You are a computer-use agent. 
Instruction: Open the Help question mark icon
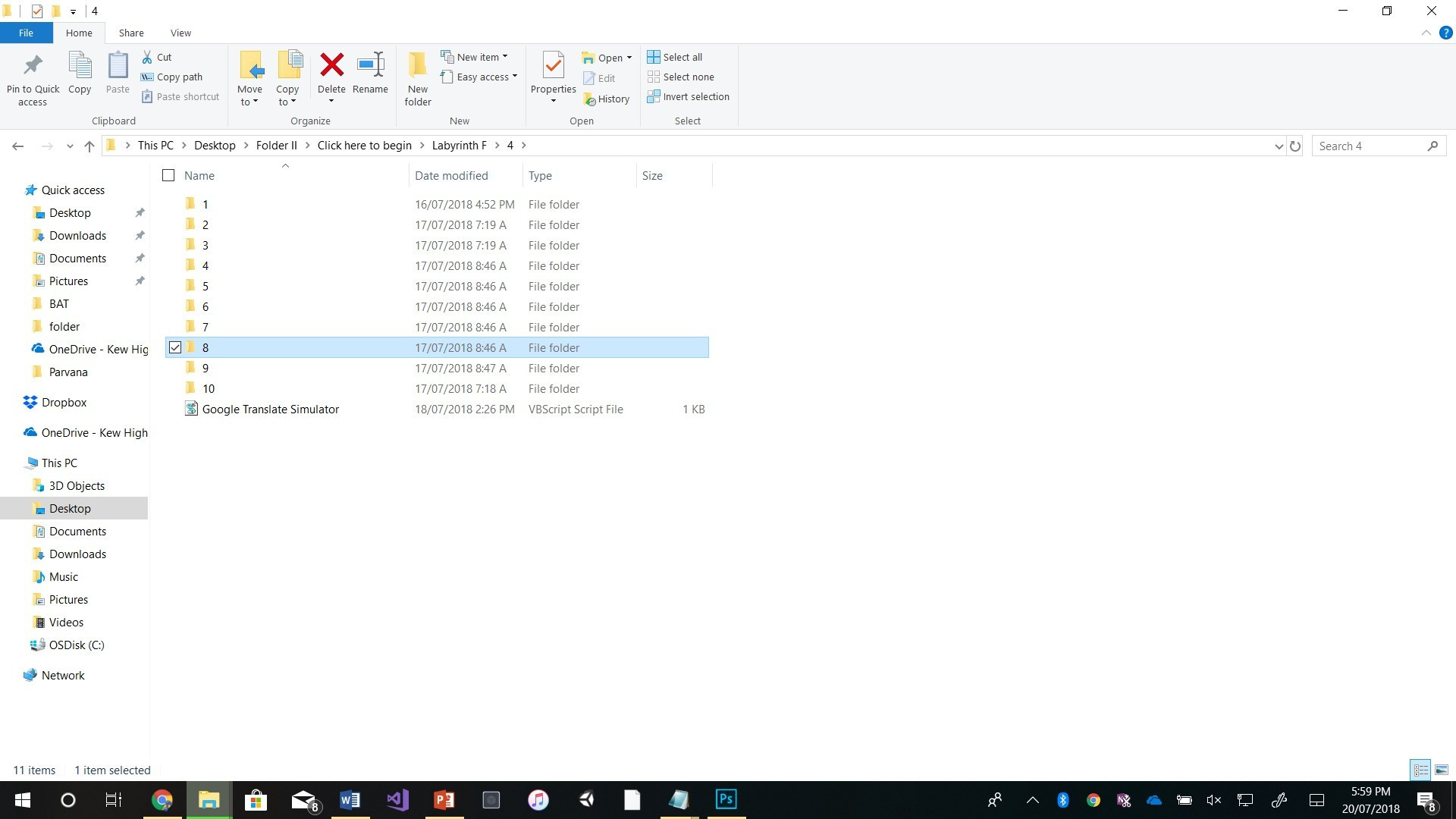(x=1445, y=33)
